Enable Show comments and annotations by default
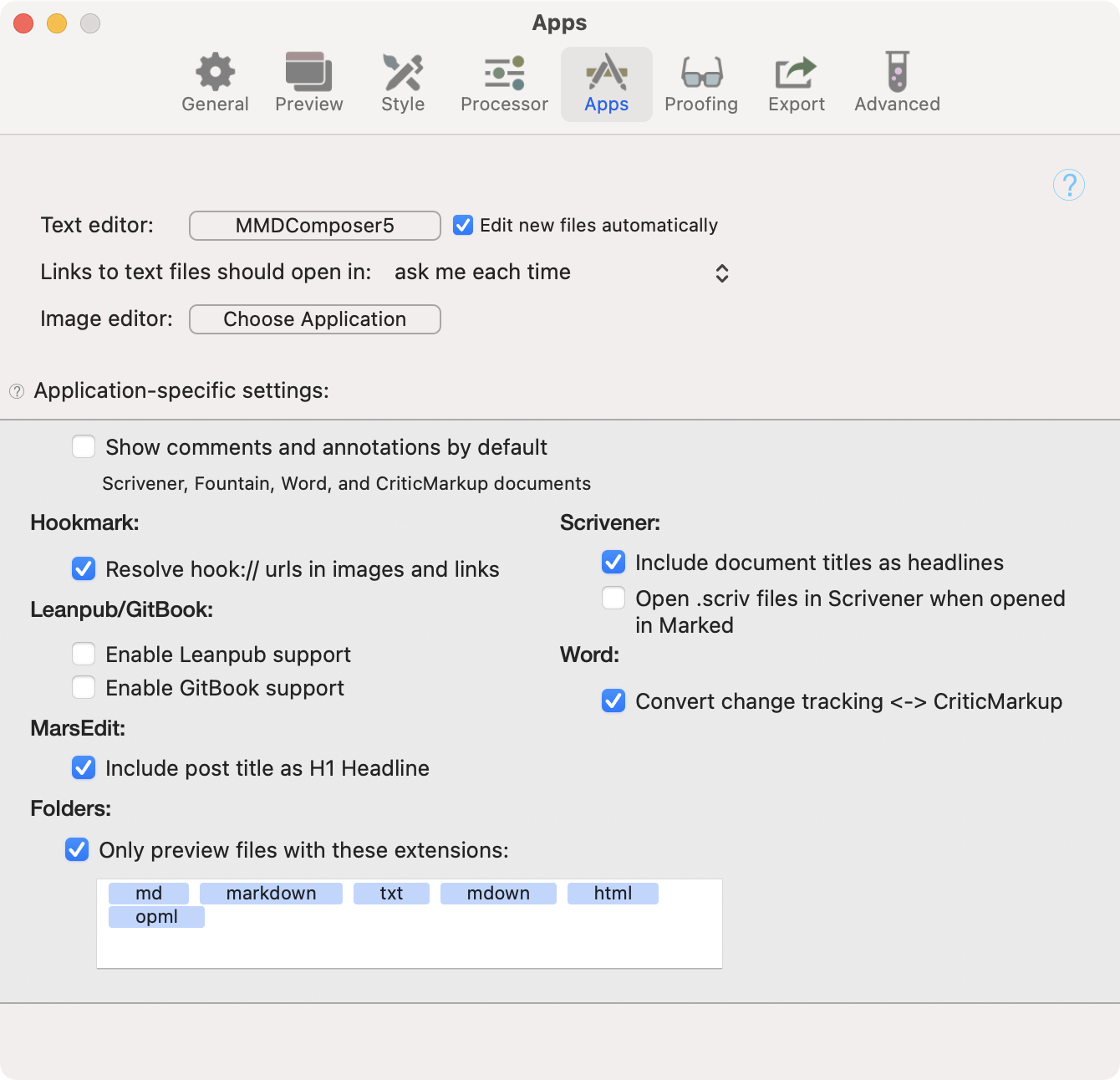This screenshot has width=1120, height=1080. point(84,446)
